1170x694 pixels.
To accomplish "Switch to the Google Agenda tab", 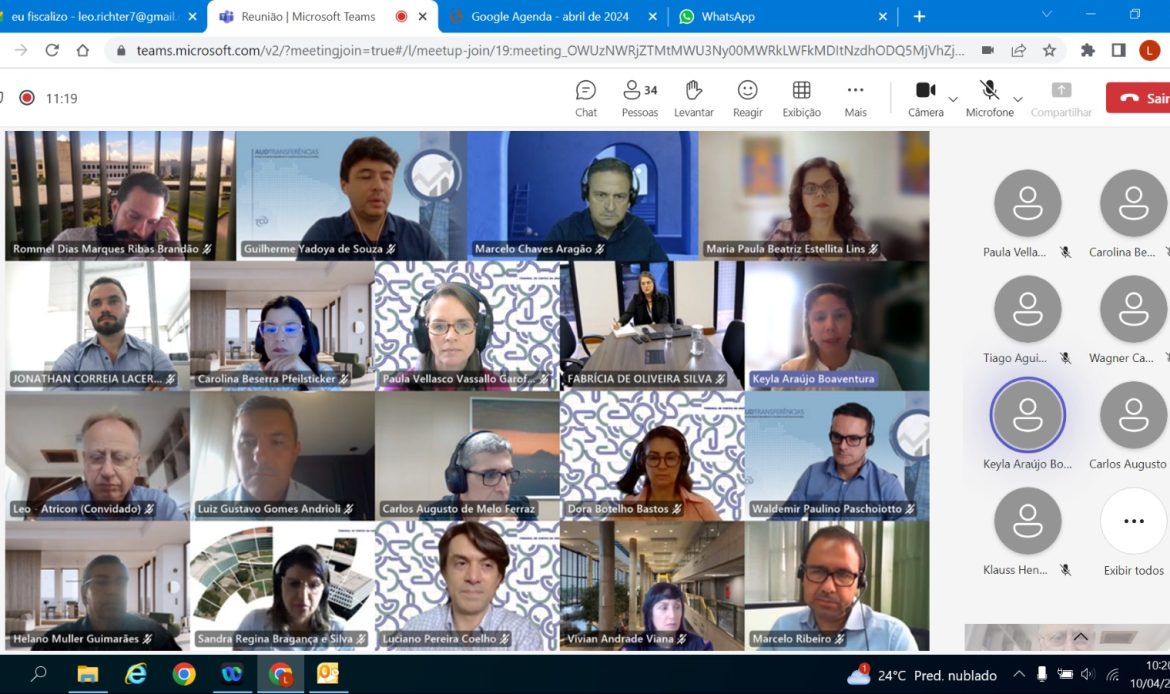I will pos(551,16).
